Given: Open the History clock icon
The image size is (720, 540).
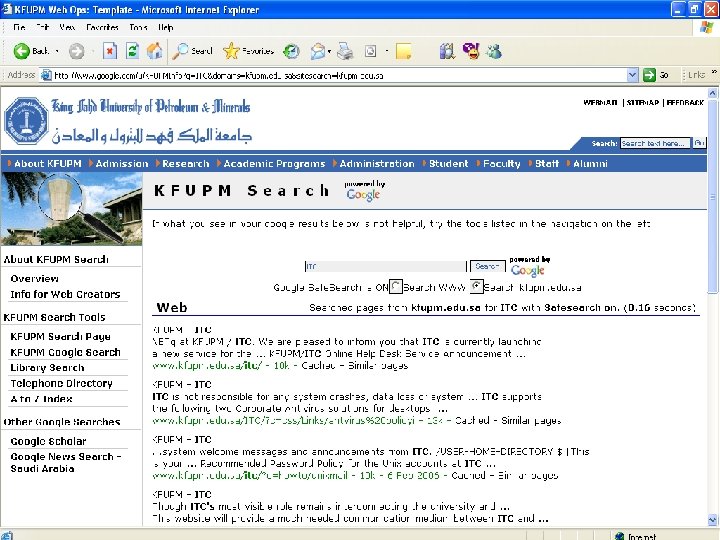Looking at the screenshot, I should [291, 51].
